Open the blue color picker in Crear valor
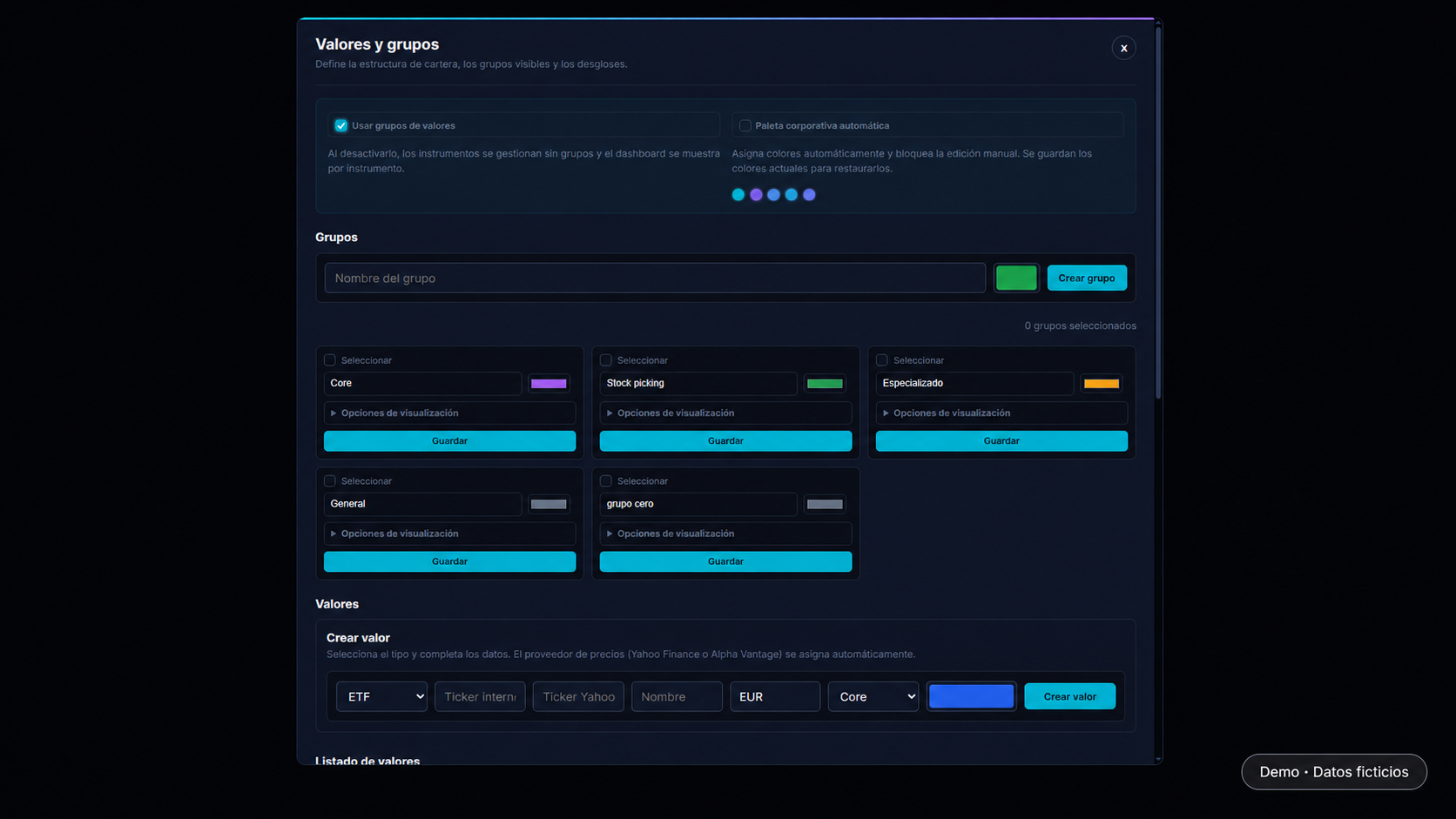 click(x=971, y=696)
